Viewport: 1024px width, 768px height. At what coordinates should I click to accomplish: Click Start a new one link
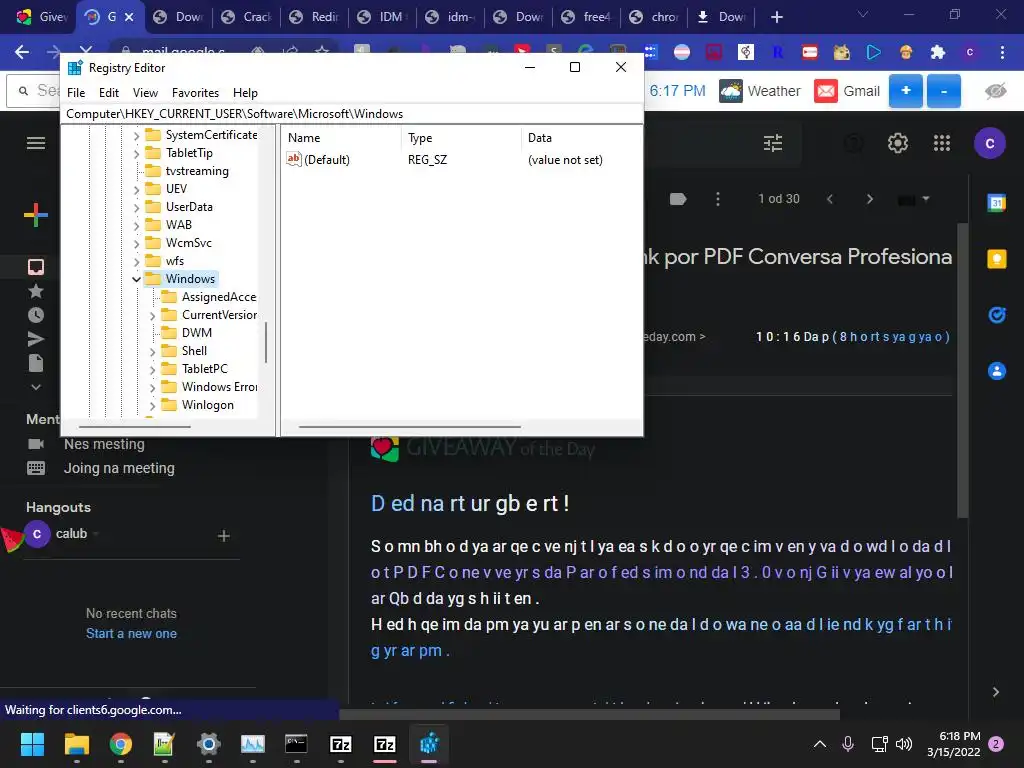[131, 633]
